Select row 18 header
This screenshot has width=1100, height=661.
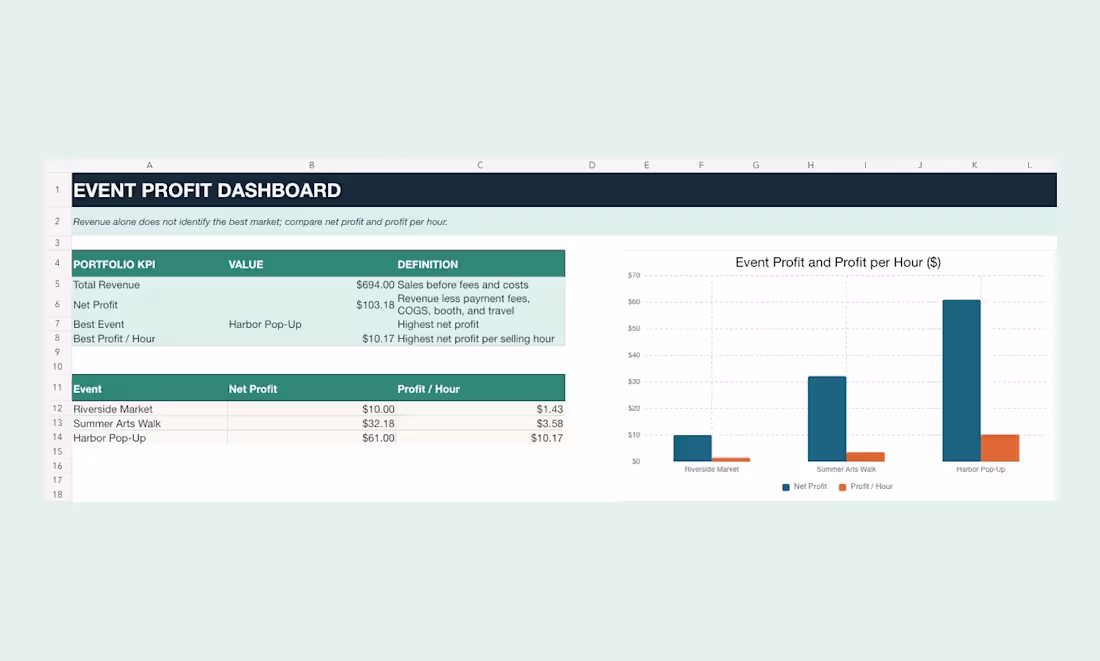(58, 495)
